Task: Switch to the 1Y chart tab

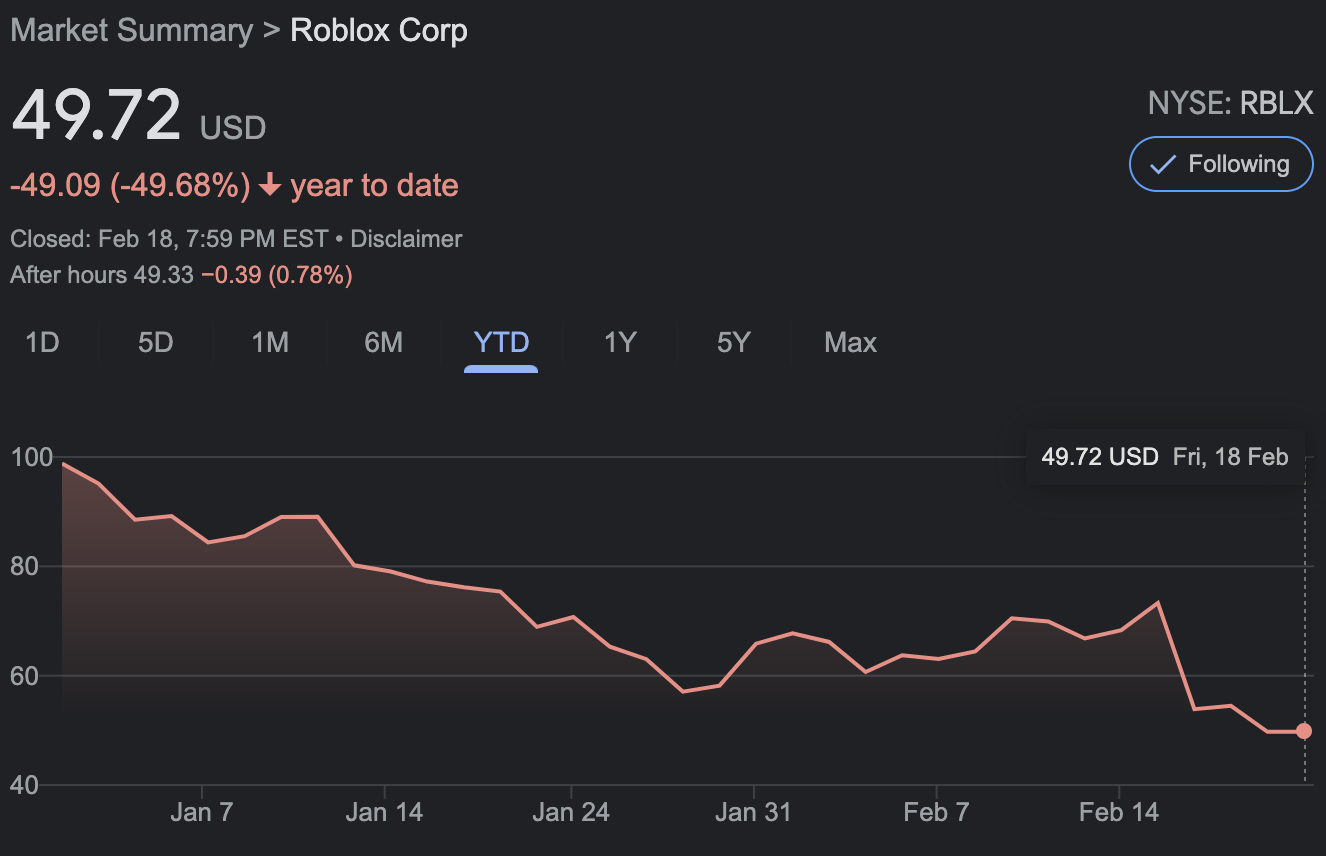Action: point(620,343)
